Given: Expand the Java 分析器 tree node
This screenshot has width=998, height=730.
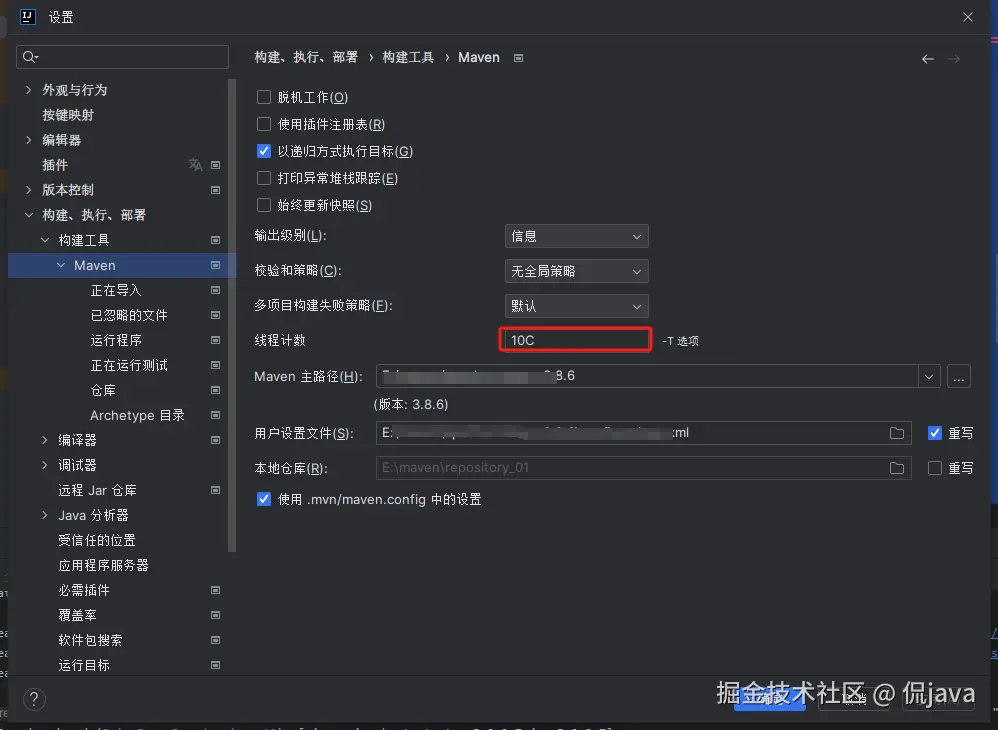Looking at the screenshot, I should (45, 515).
